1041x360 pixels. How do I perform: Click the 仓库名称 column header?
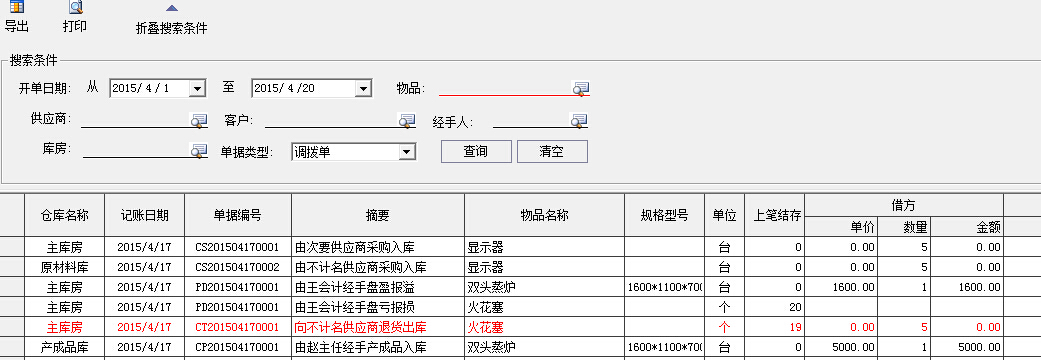click(x=64, y=215)
